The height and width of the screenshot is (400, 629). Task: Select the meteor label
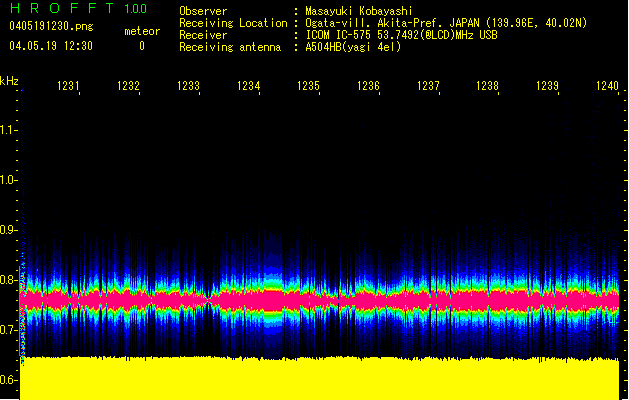141,31
